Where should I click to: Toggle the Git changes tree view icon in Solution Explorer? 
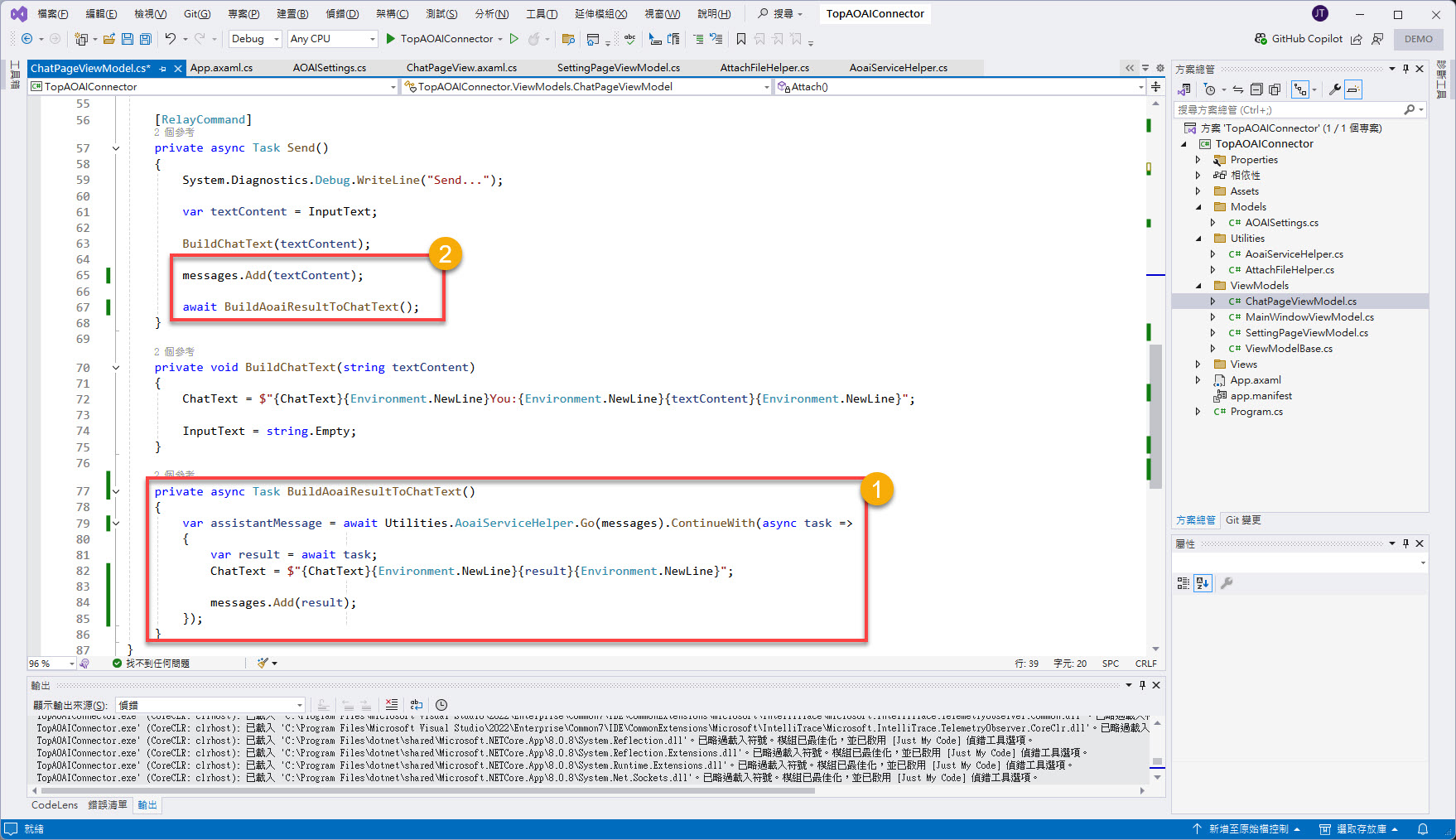[x=1300, y=89]
